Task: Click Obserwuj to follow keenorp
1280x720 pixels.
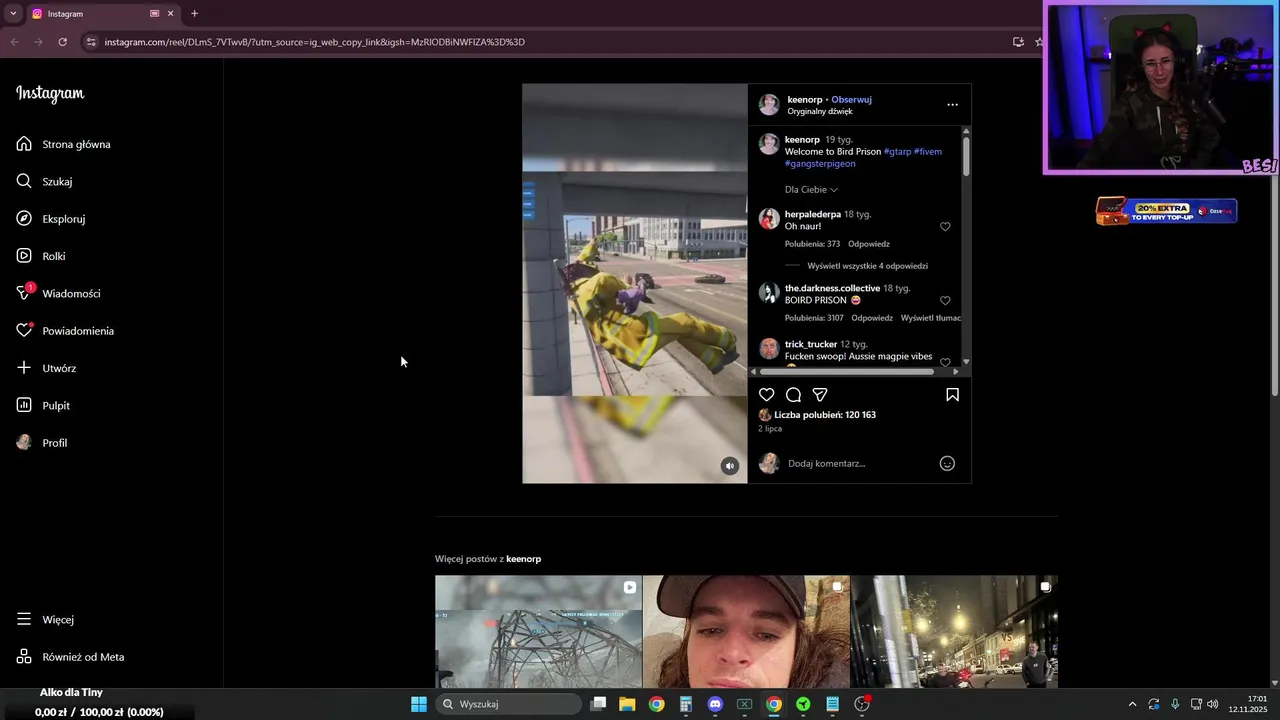Action: (851, 100)
